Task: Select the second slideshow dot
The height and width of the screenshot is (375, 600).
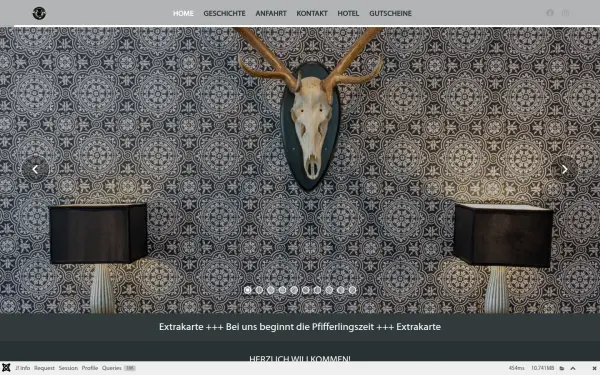Action: [x=259, y=290]
